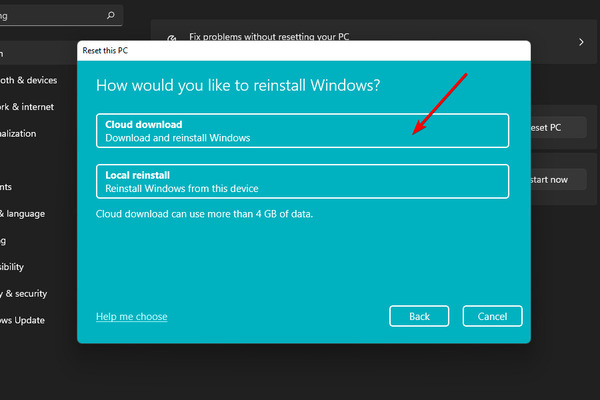Choose the Local reinstall option
The image size is (600, 400).
point(302,181)
